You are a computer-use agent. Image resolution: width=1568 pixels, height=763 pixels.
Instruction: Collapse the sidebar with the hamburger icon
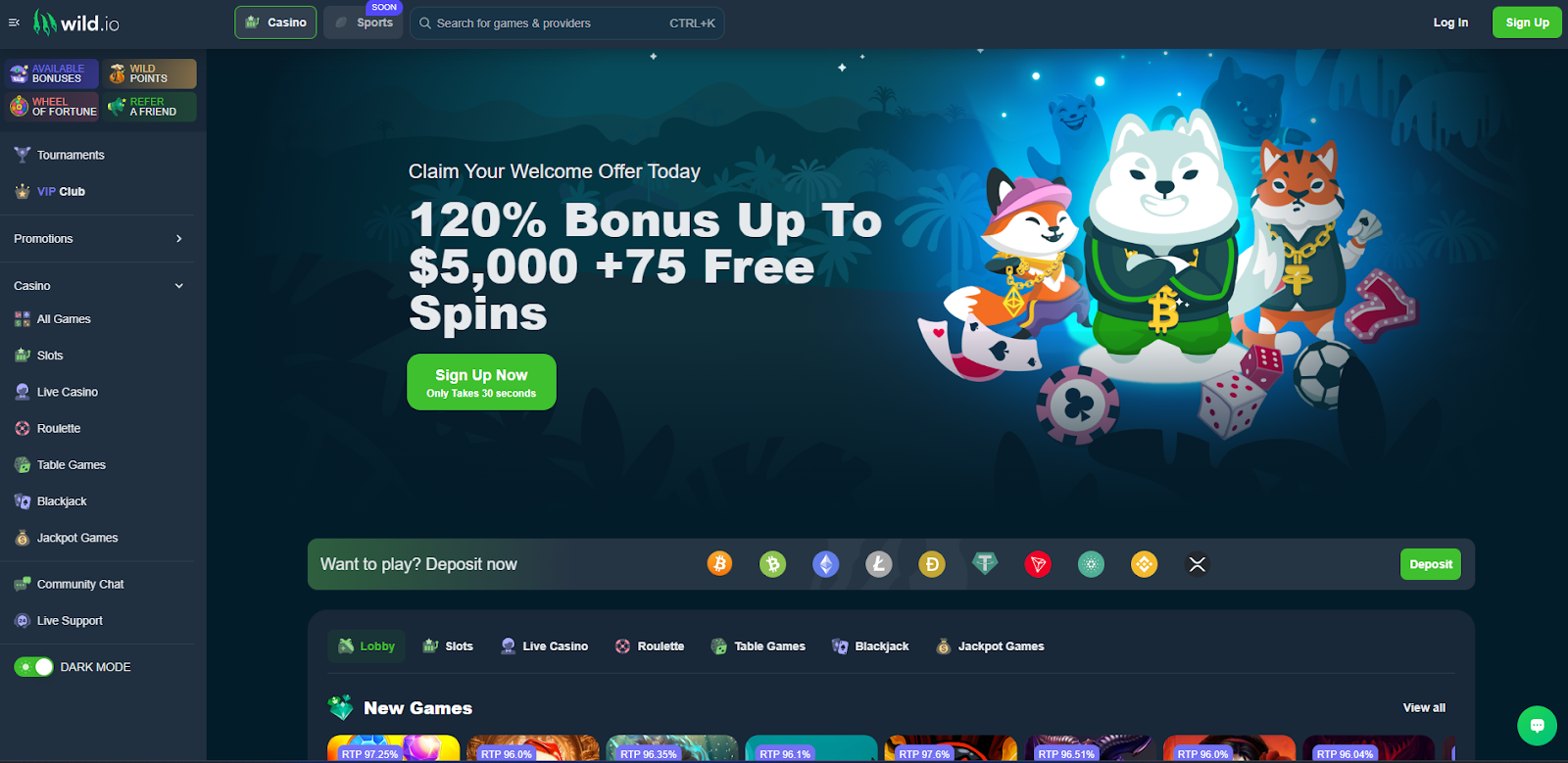click(14, 23)
